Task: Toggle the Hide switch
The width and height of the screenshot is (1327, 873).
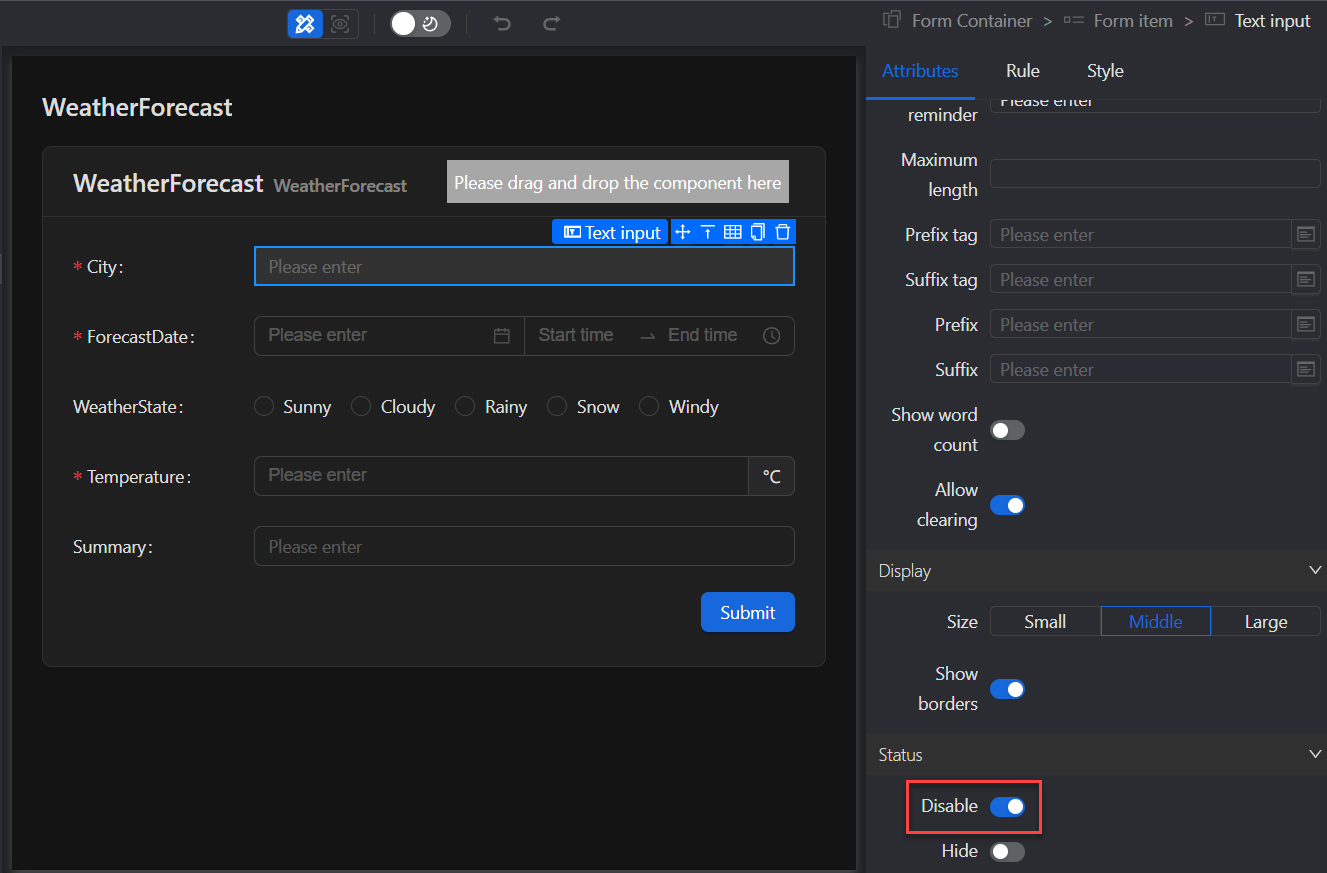Action: pyautogui.click(x=1007, y=851)
